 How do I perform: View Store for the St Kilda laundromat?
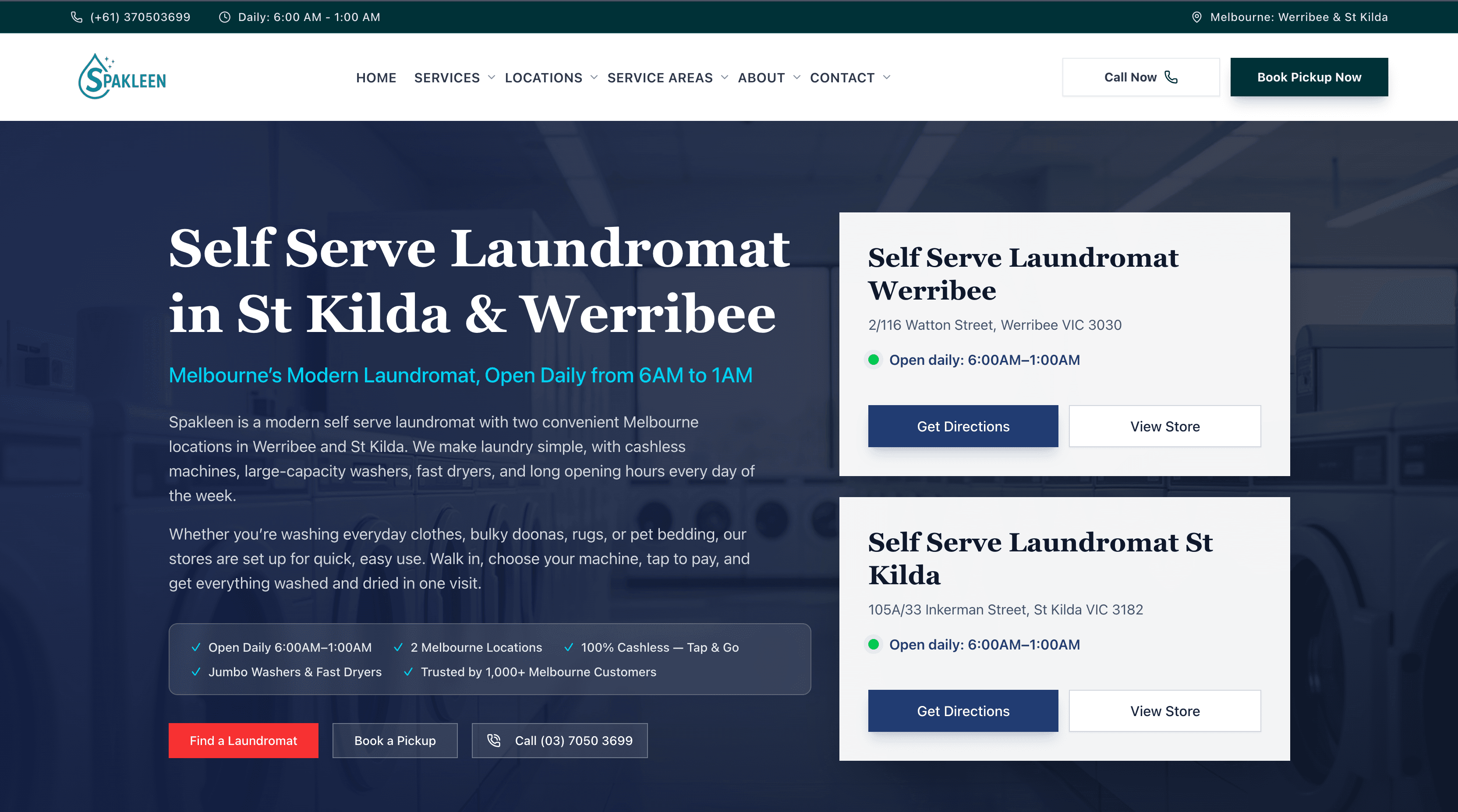1165,711
